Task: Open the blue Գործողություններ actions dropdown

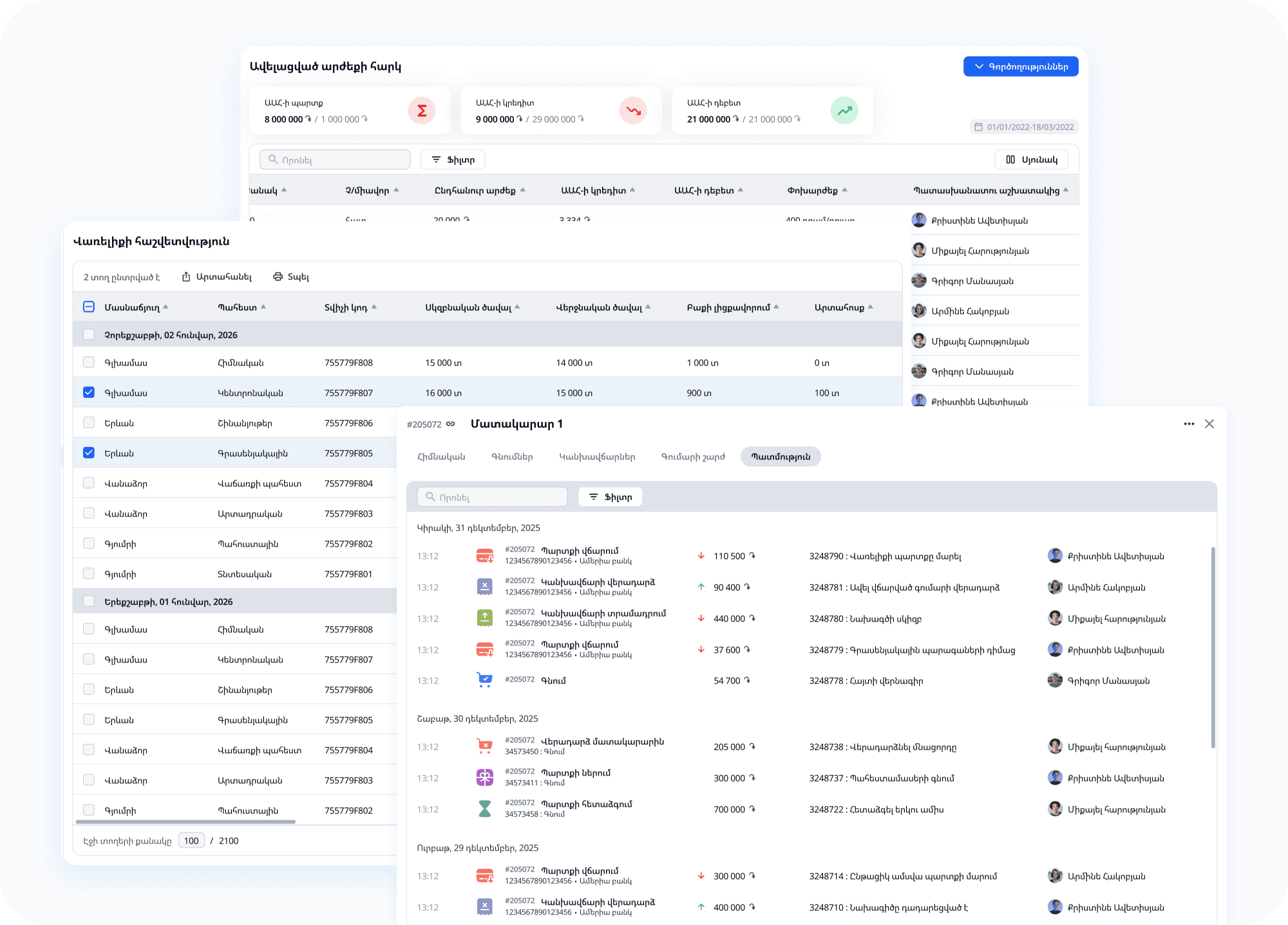Action: tap(1021, 66)
